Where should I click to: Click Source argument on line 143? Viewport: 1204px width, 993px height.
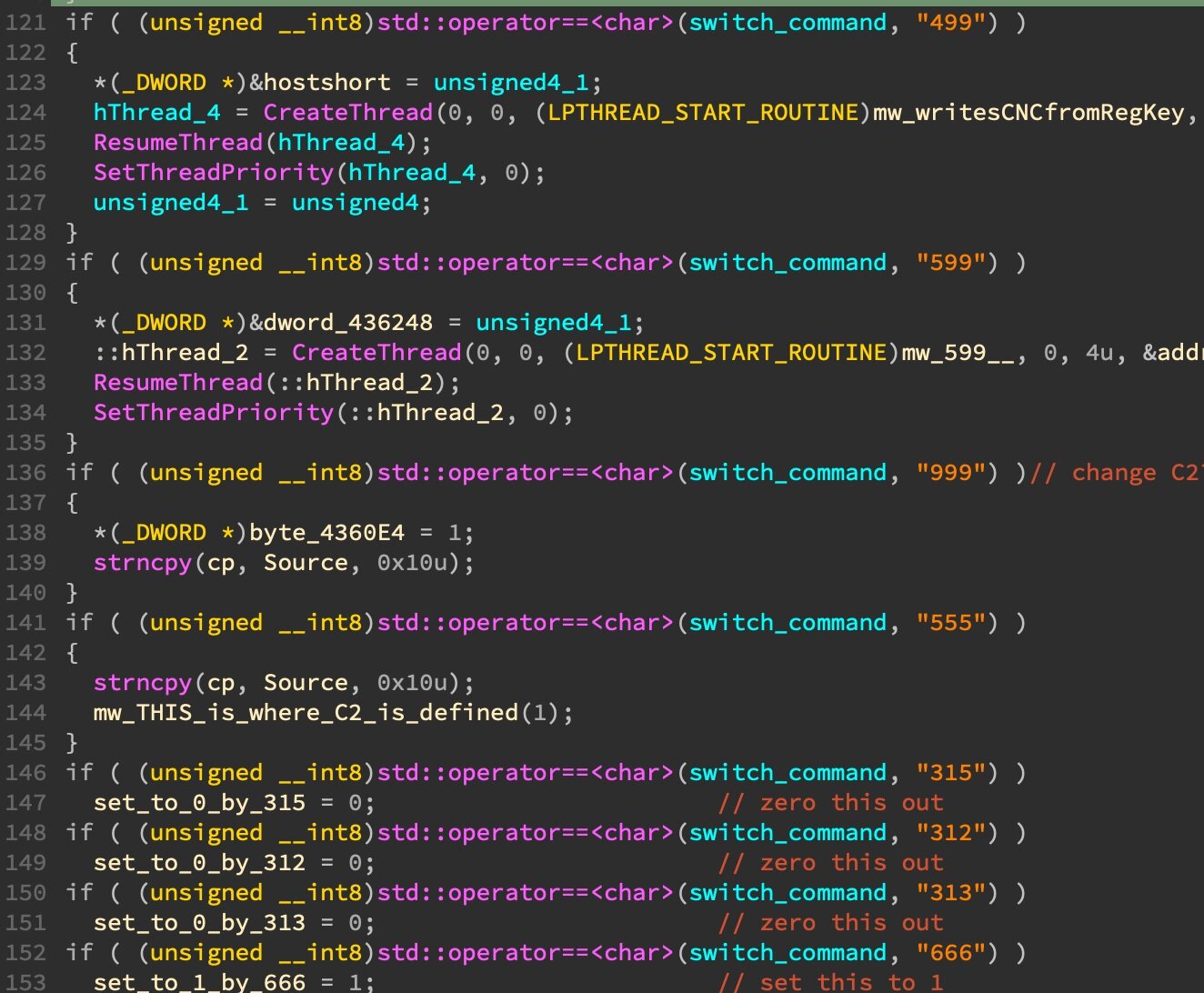click(306, 683)
